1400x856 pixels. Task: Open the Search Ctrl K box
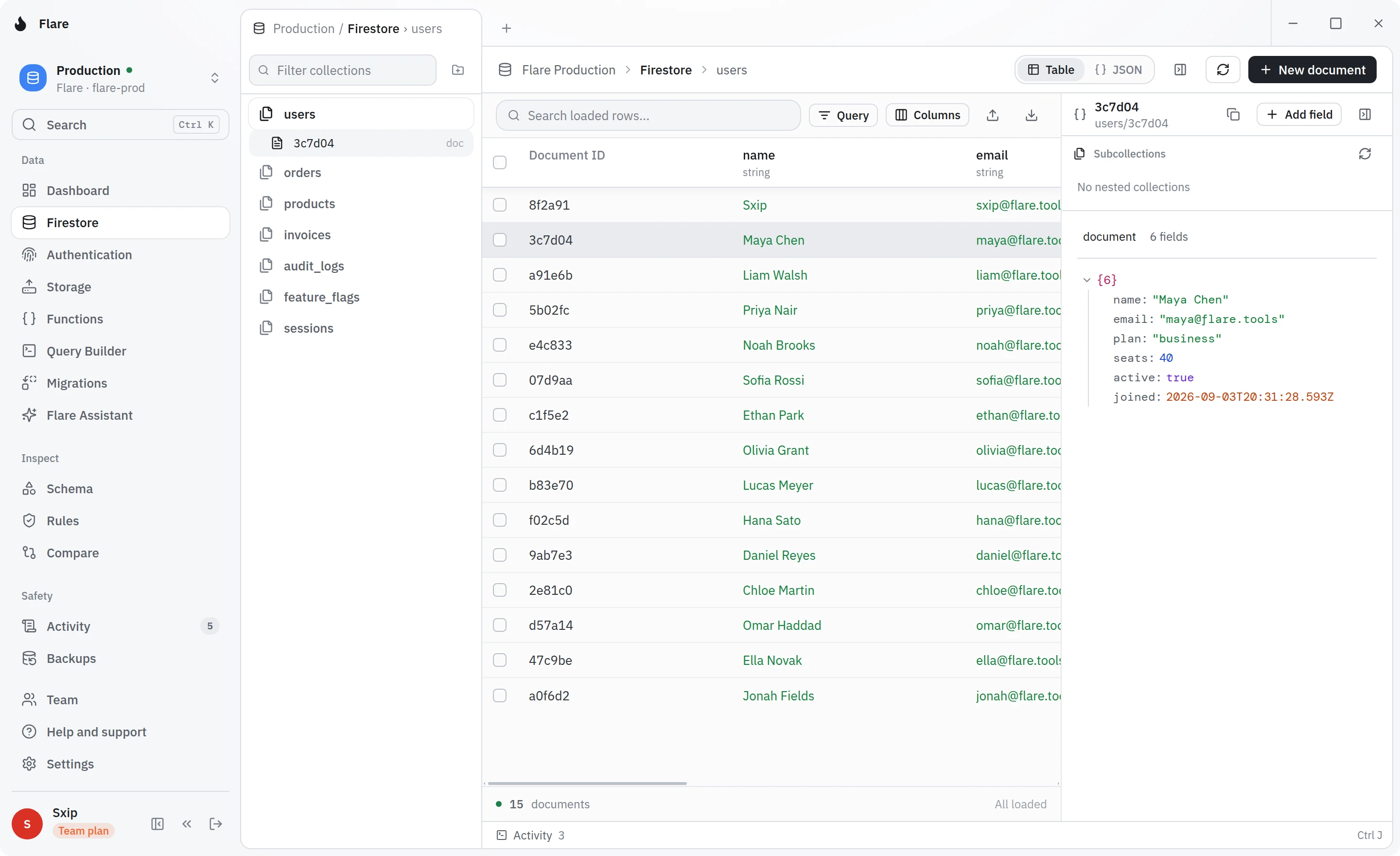(x=121, y=125)
